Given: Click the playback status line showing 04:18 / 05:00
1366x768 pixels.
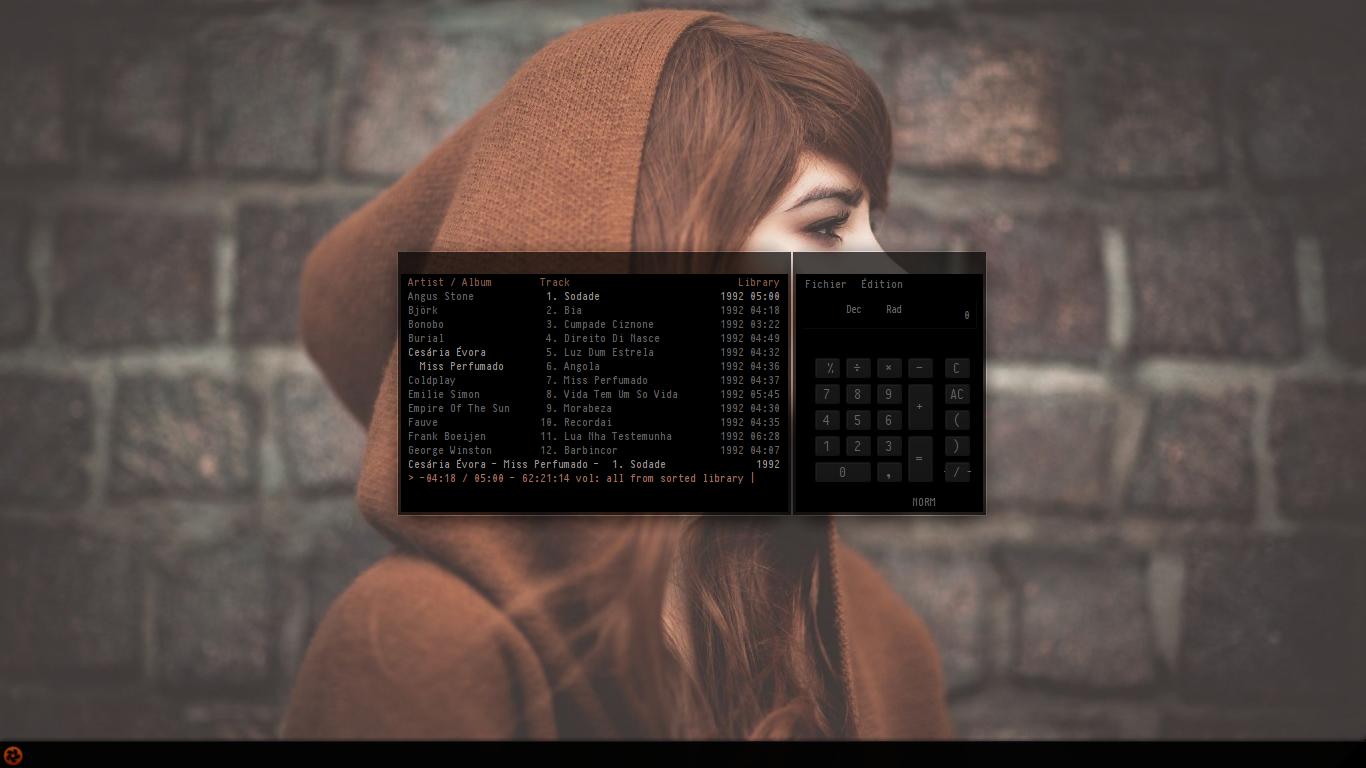Looking at the screenshot, I should (581, 478).
